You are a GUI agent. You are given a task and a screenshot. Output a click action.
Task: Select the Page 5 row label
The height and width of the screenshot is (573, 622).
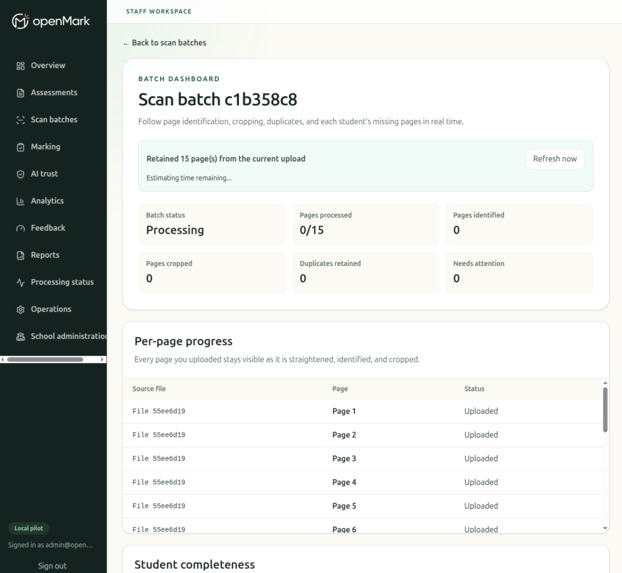[344, 506]
